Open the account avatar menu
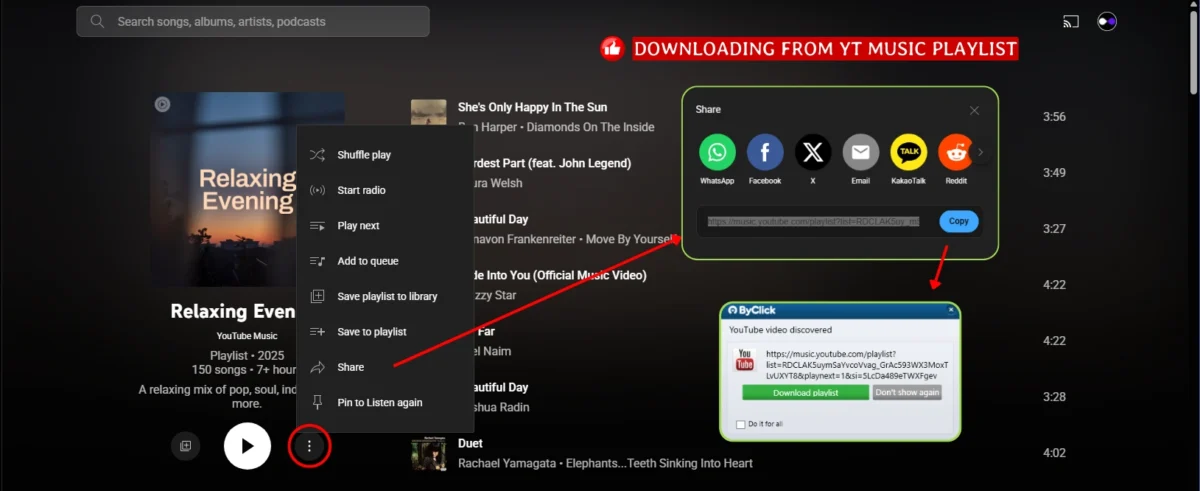The width and height of the screenshot is (1200, 491). click(x=1107, y=21)
